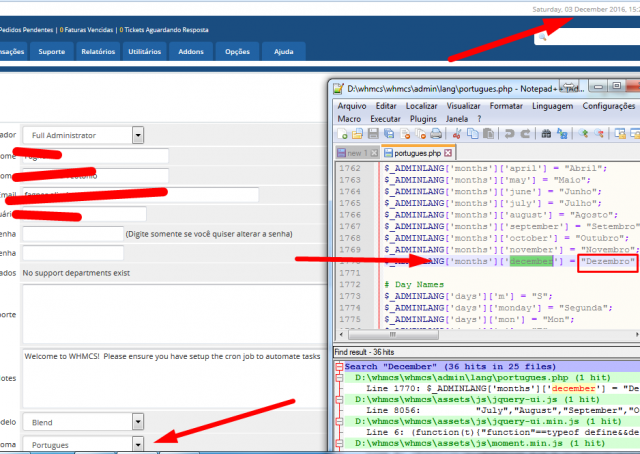Open the Plugins menu
The height and width of the screenshot is (454, 640).
coord(423,119)
